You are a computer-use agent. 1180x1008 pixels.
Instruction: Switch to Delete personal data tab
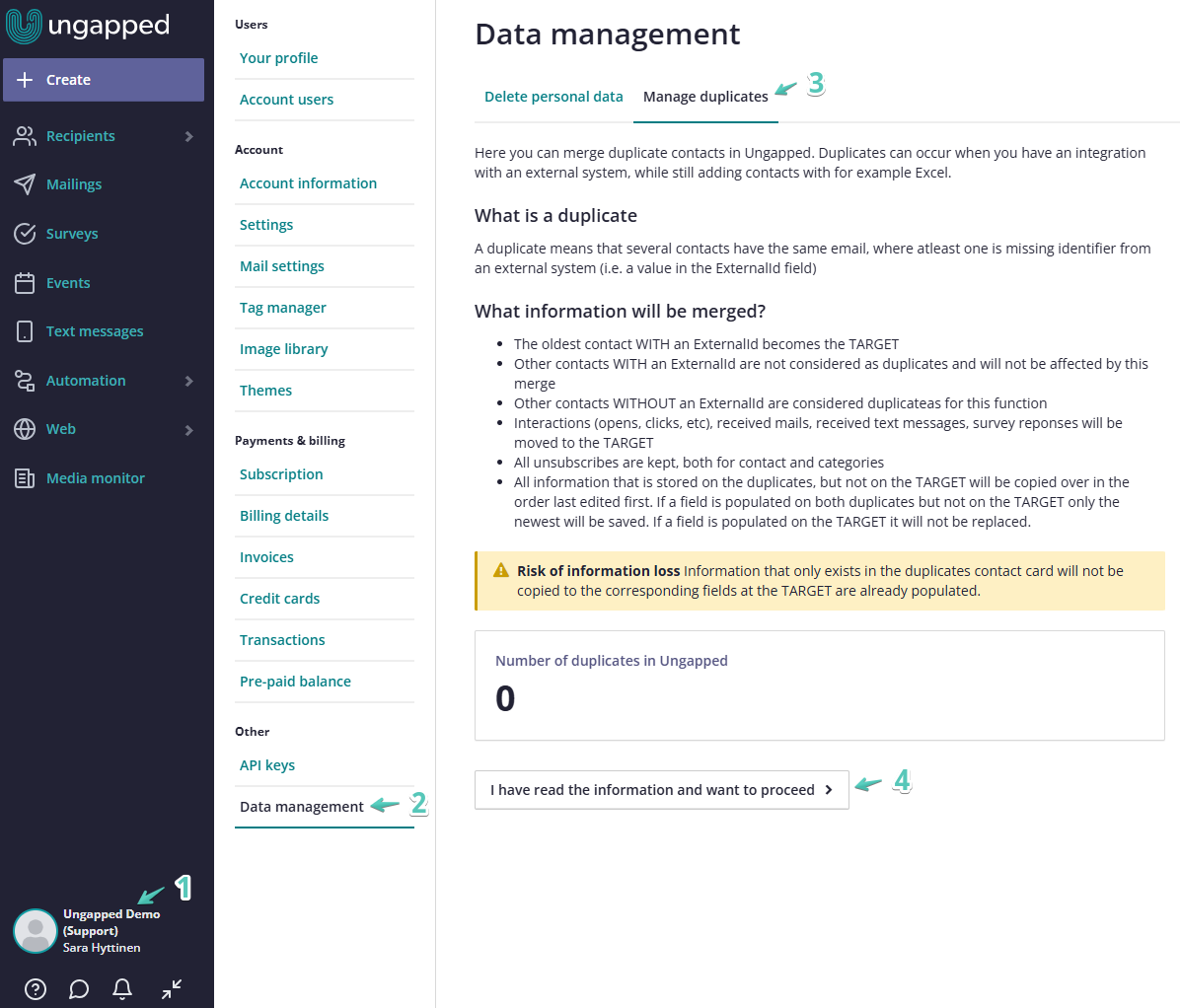point(553,97)
